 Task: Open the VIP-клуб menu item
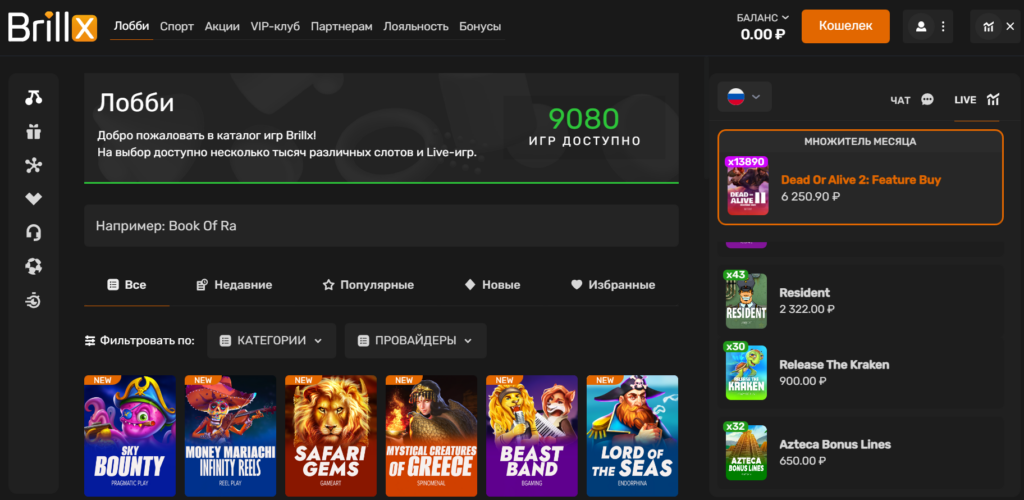(275, 27)
